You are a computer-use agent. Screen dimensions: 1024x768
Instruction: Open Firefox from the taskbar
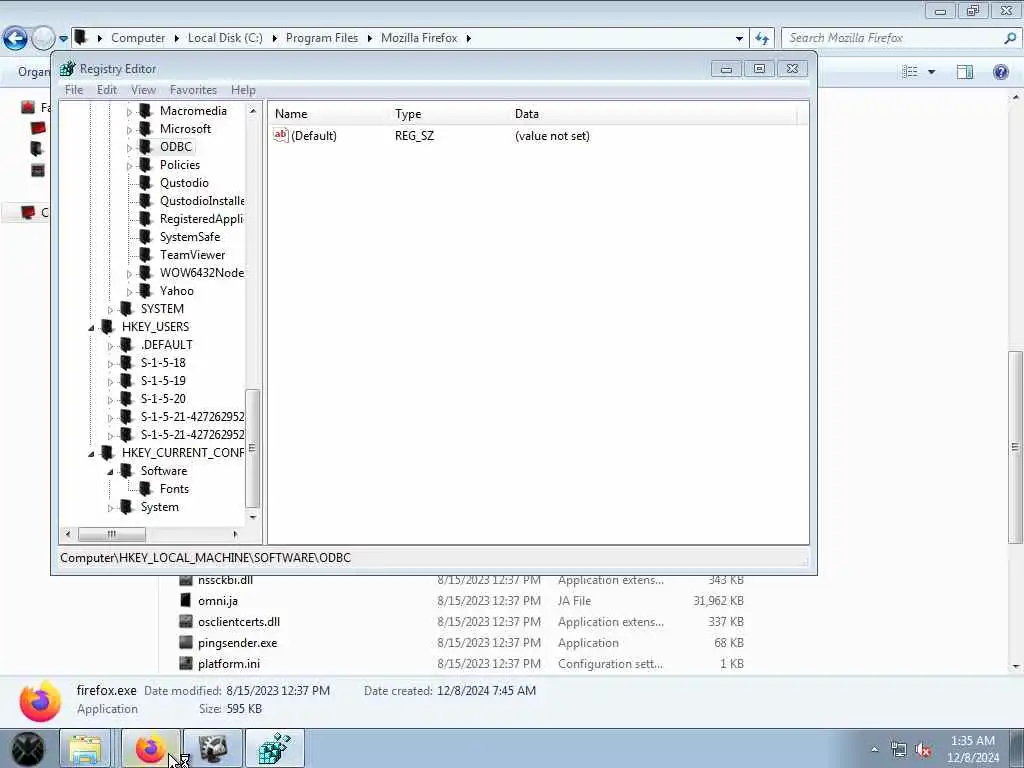click(x=150, y=748)
